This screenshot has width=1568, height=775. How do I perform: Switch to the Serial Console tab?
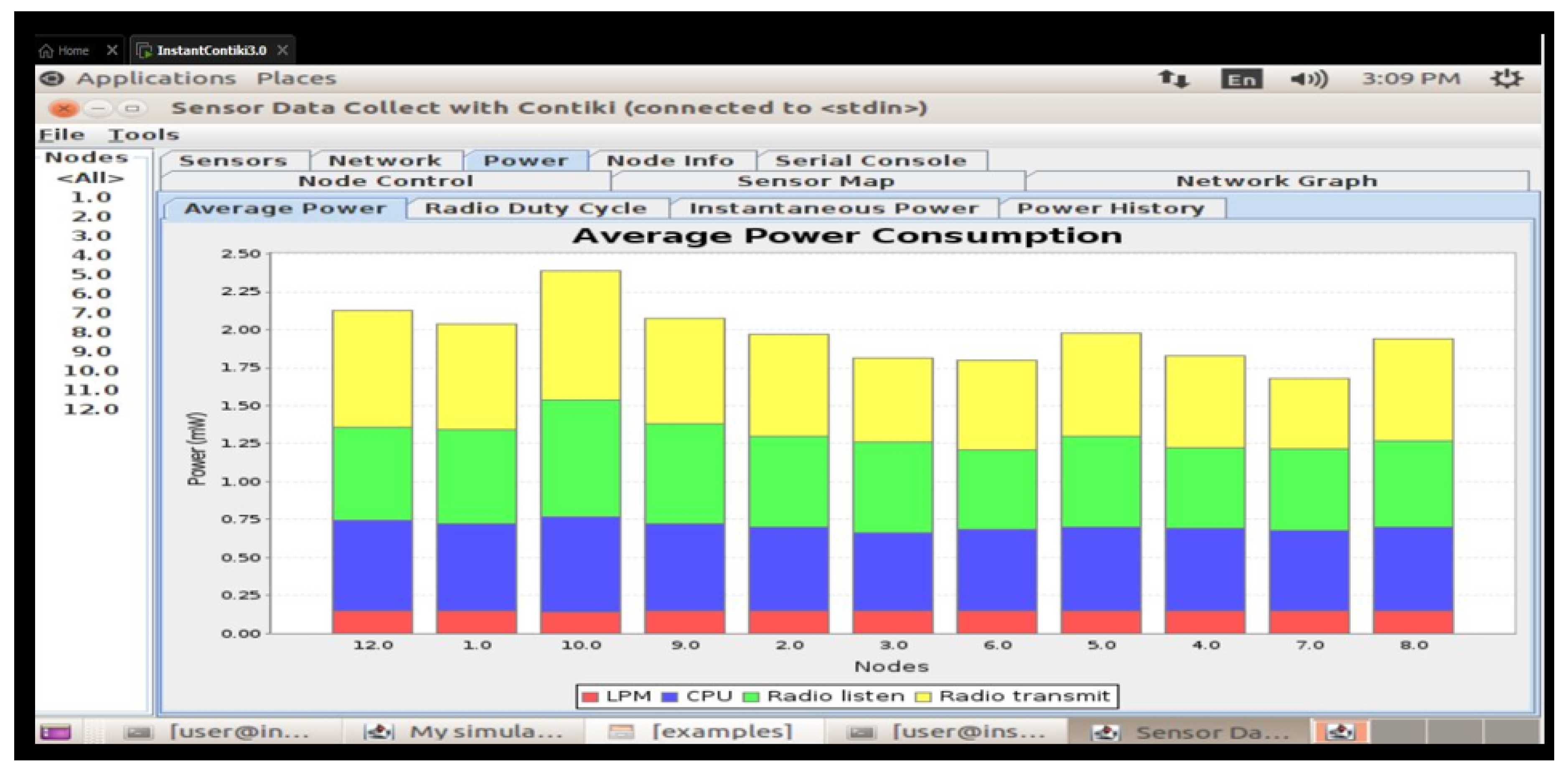point(870,161)
